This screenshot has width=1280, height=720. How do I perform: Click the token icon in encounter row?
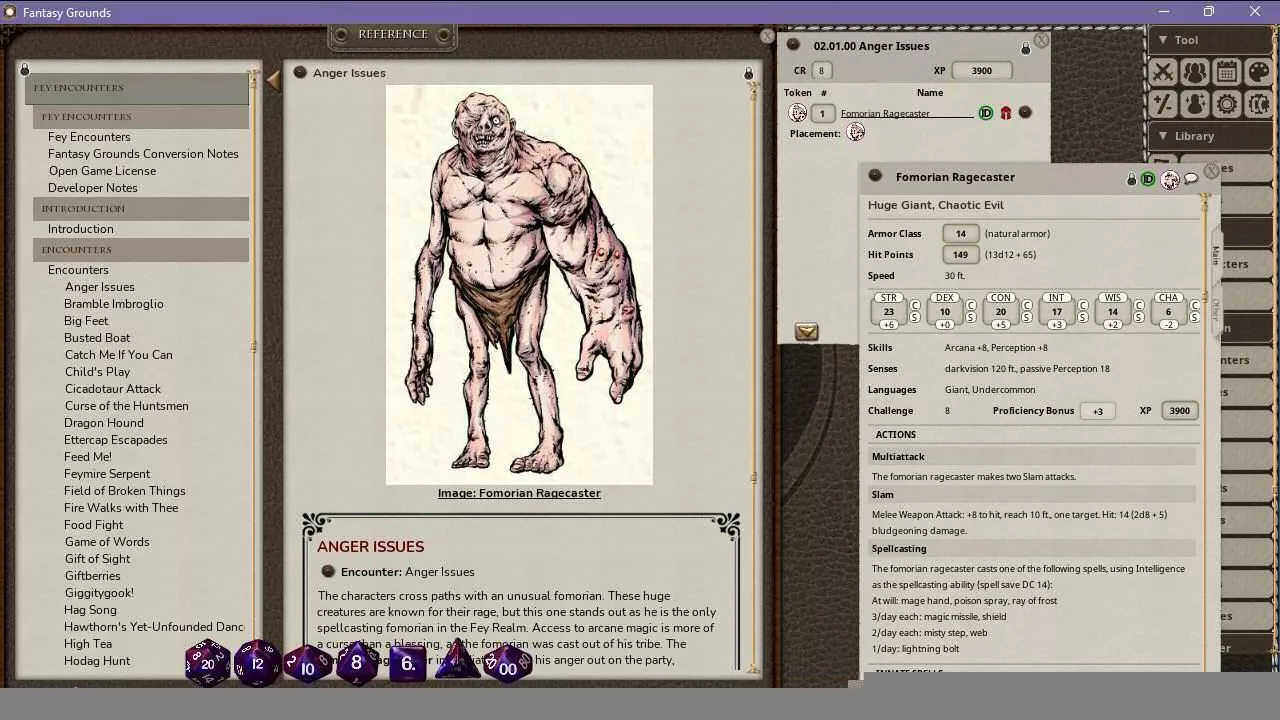pyautogui.click(x=798, y=113)
